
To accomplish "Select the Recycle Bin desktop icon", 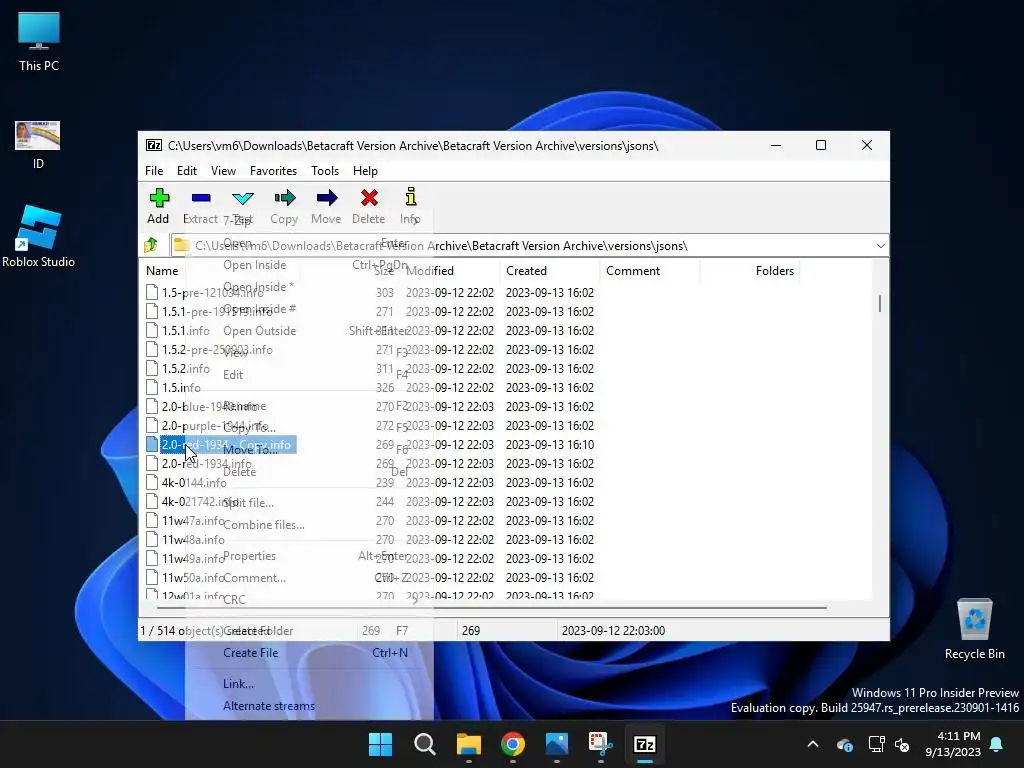I will pos(974,618).
